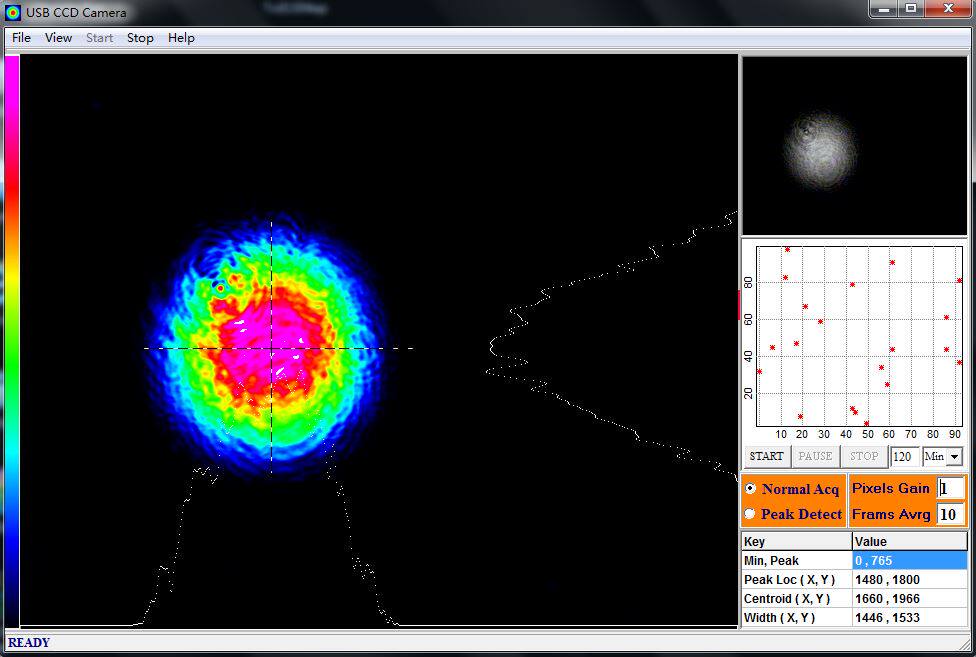Click the grayscale beam preview thumbnail

pos(855,146)
